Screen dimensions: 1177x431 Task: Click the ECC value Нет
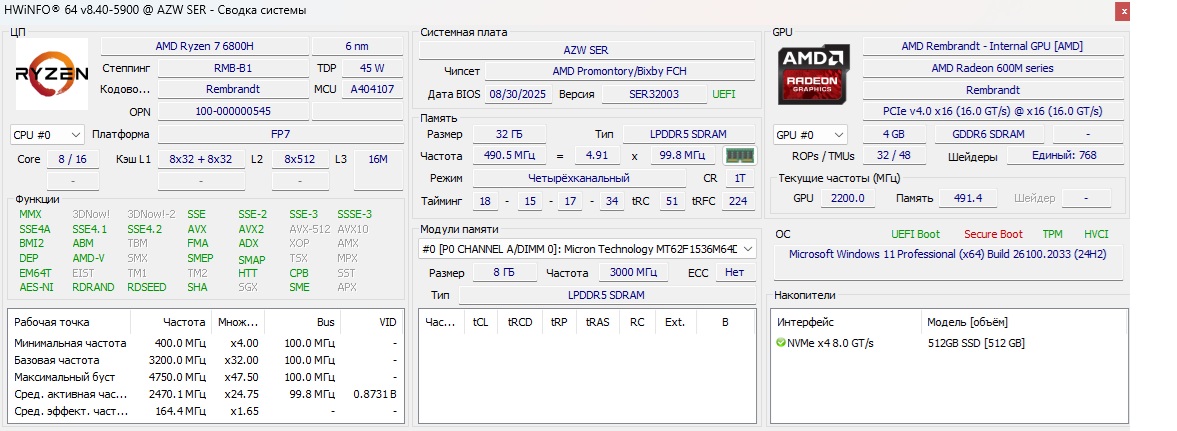pyautogui.click(x=736, y=273)
